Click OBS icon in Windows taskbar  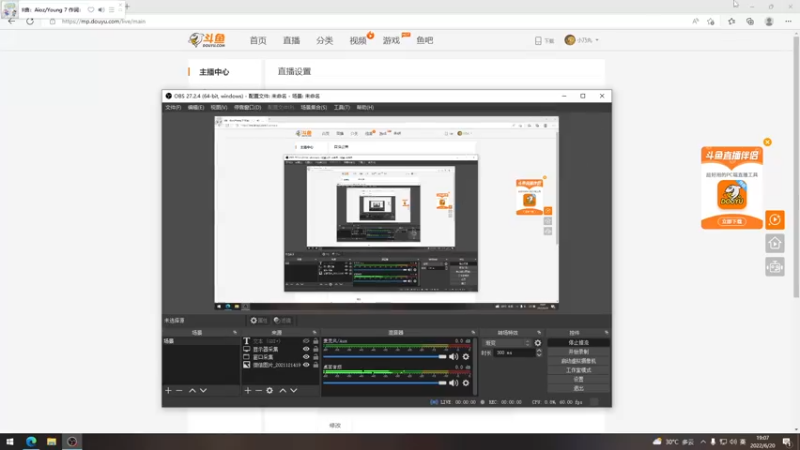click(x=72, y=441)
